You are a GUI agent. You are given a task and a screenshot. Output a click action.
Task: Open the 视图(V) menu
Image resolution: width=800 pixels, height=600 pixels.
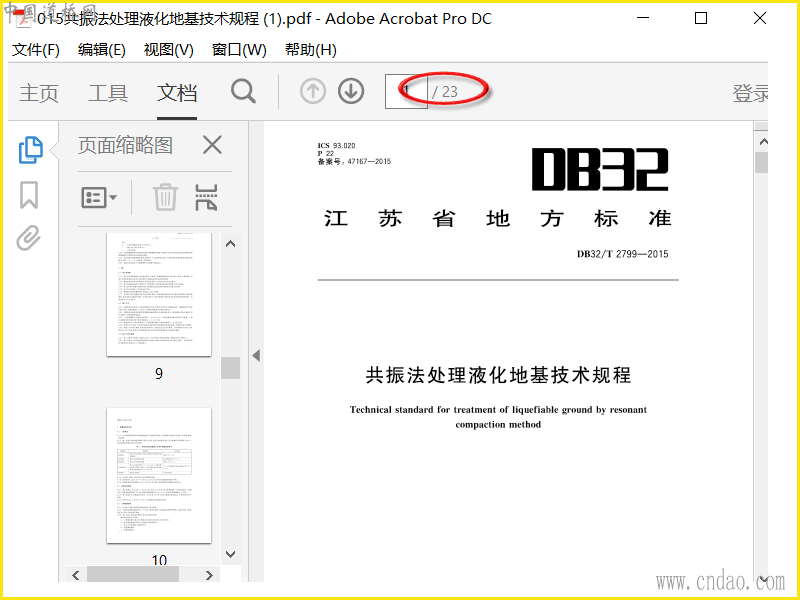[x=168, y=50]
